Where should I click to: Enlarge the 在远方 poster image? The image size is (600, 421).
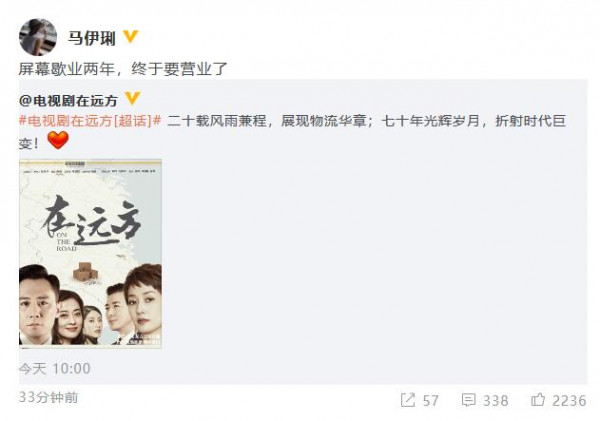point(90,253)
